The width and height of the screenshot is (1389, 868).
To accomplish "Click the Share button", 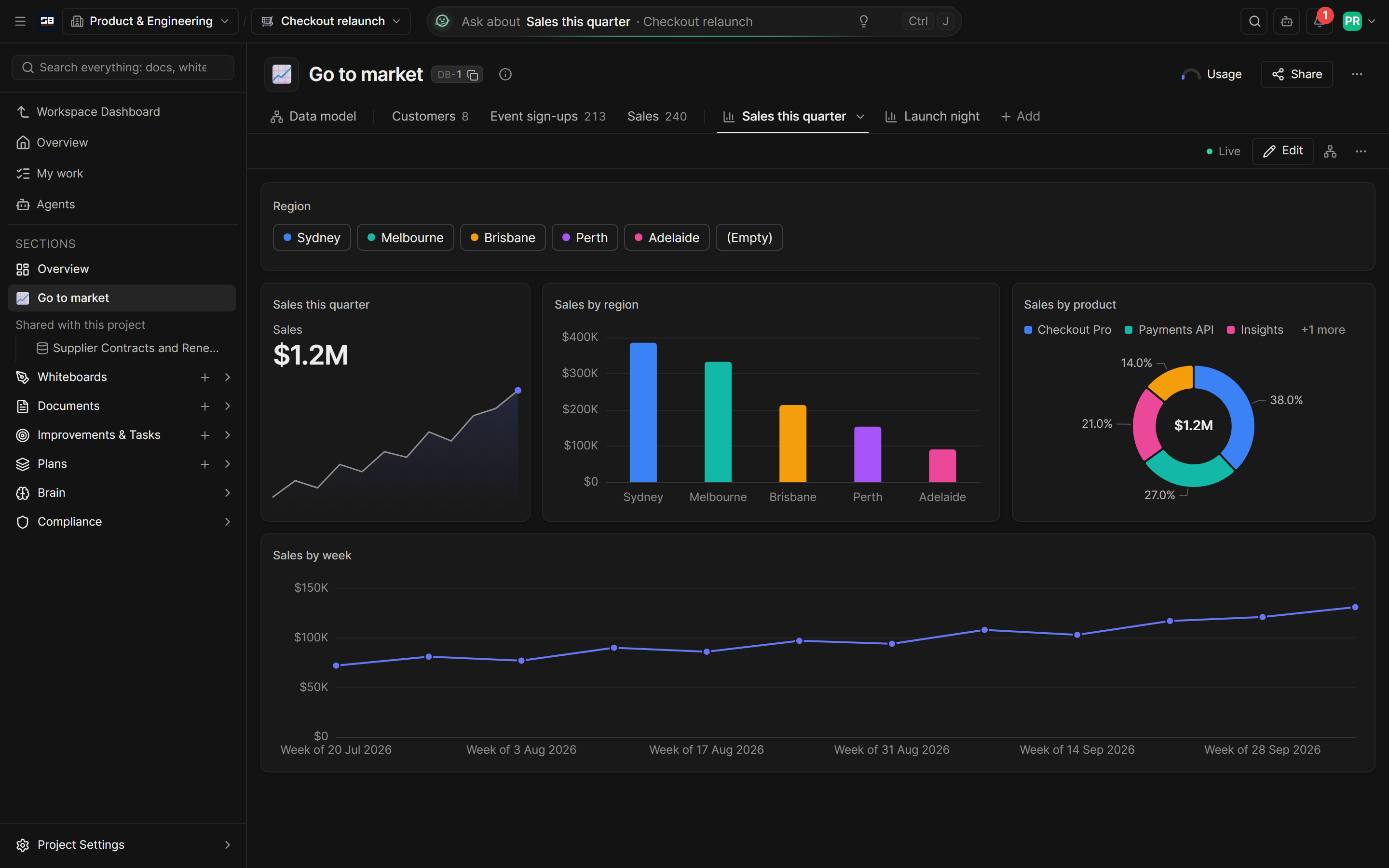I will pos(1296,74).
